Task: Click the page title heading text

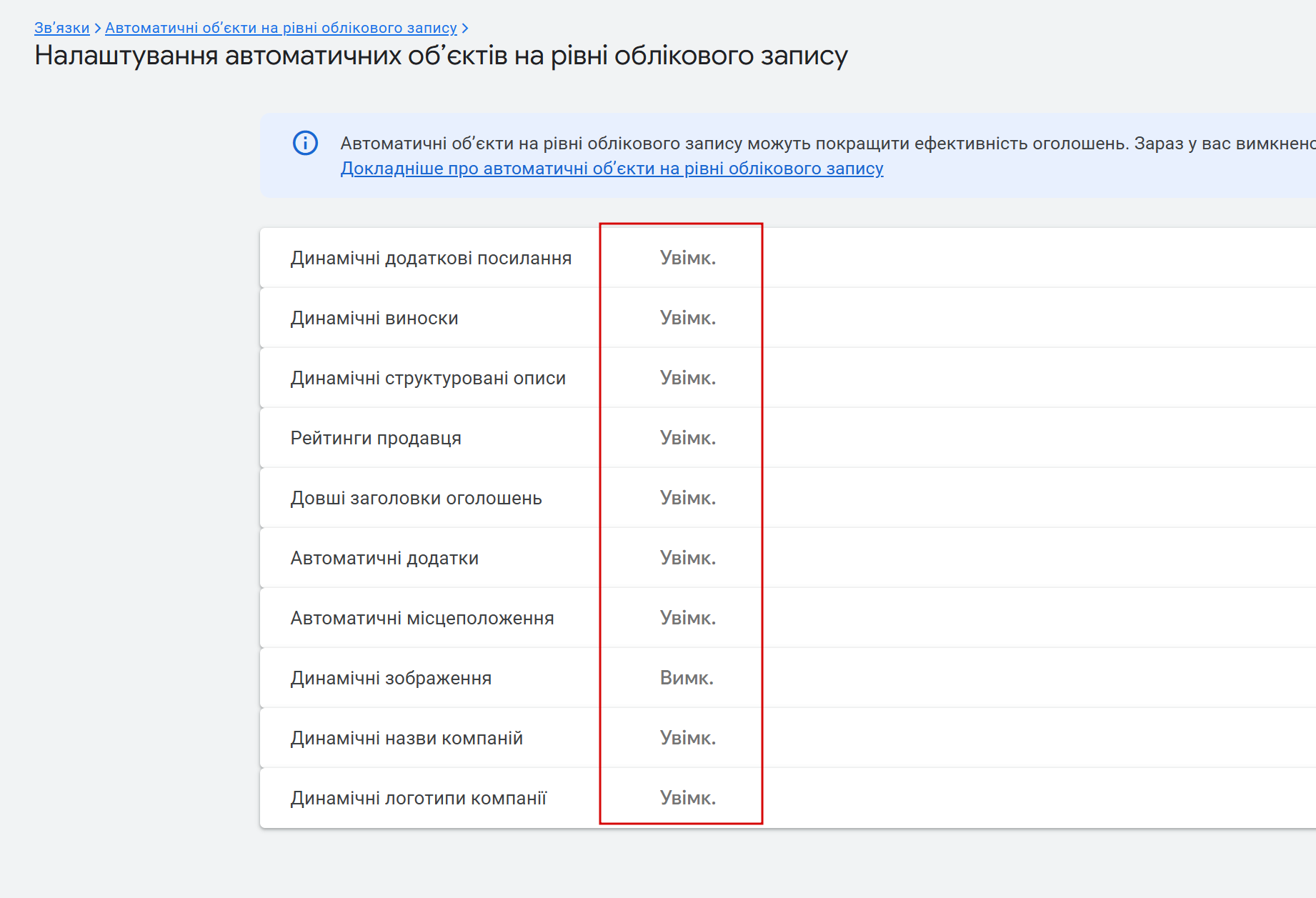Action: click(441, 56)
